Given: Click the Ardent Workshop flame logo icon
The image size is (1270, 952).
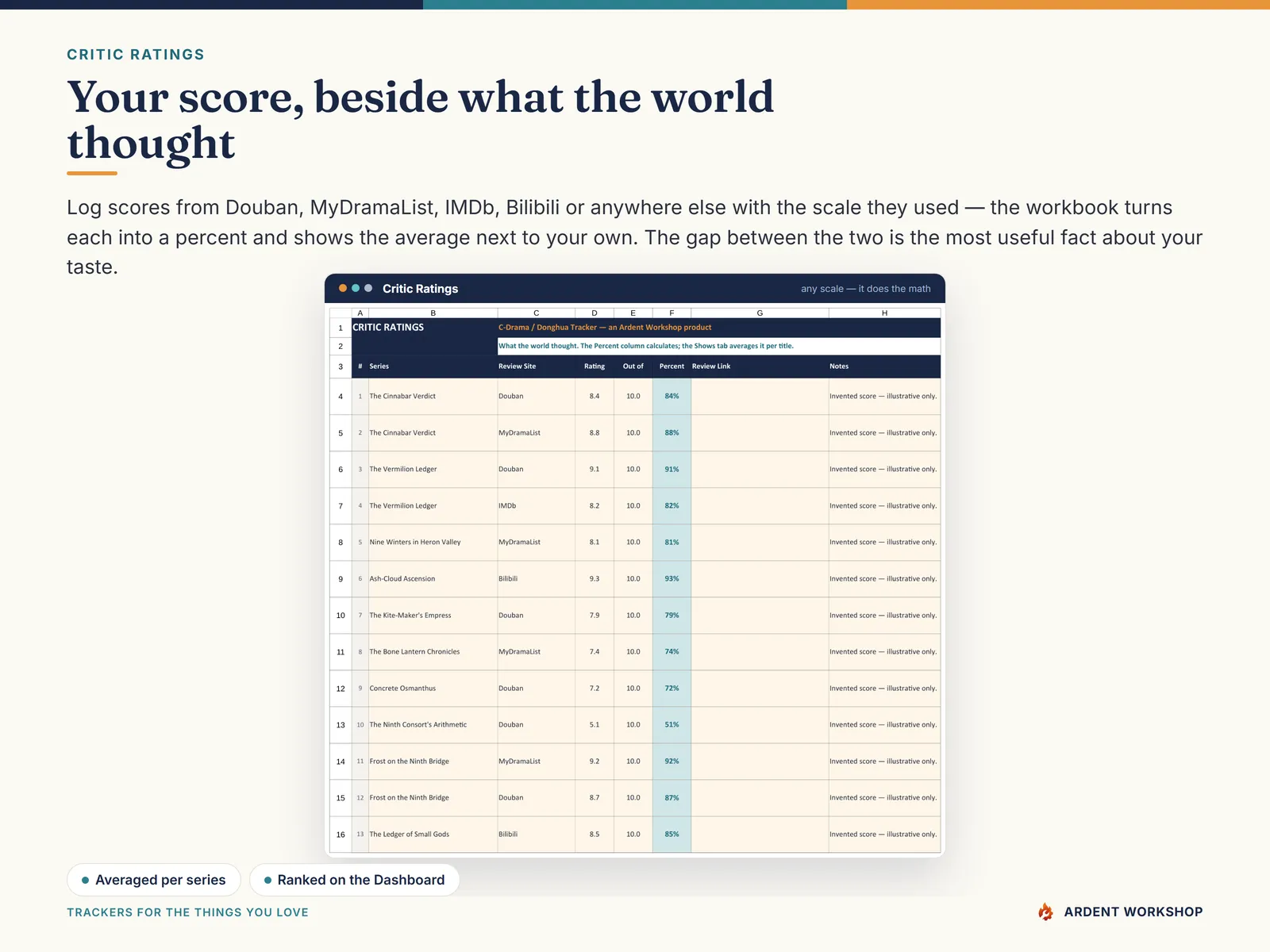Looking at the screenshot, I should [x=1046, y=912].
